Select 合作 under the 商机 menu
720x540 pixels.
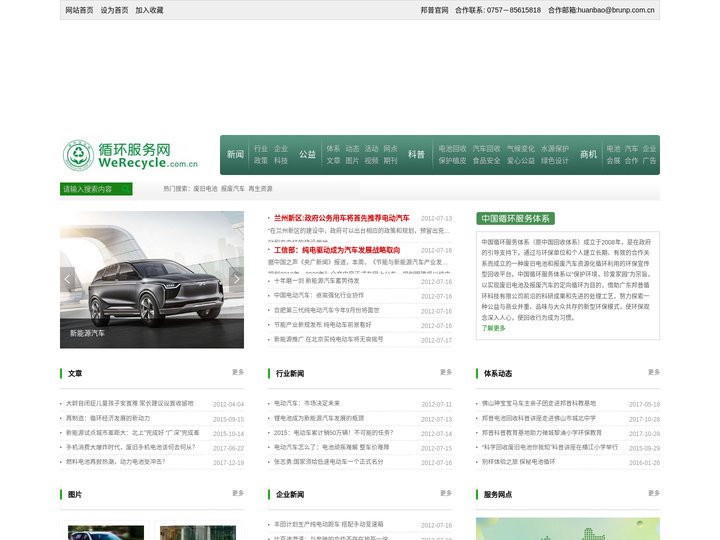pyautogui.click(x=631, y=160)
